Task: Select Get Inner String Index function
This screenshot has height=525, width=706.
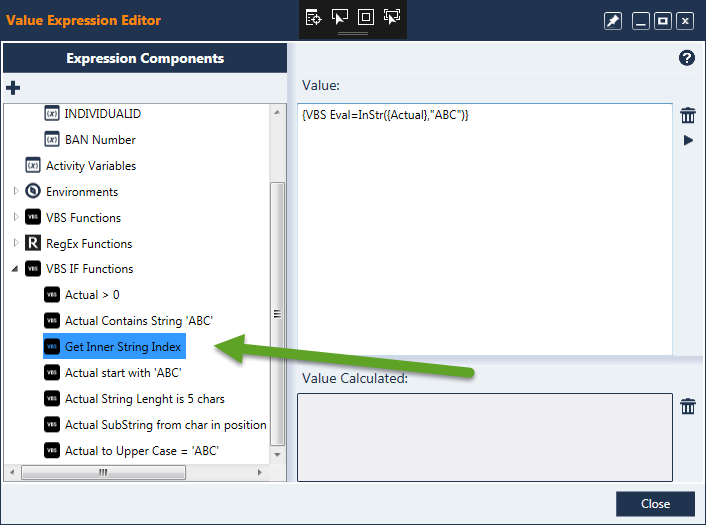Action: point(123,347)
